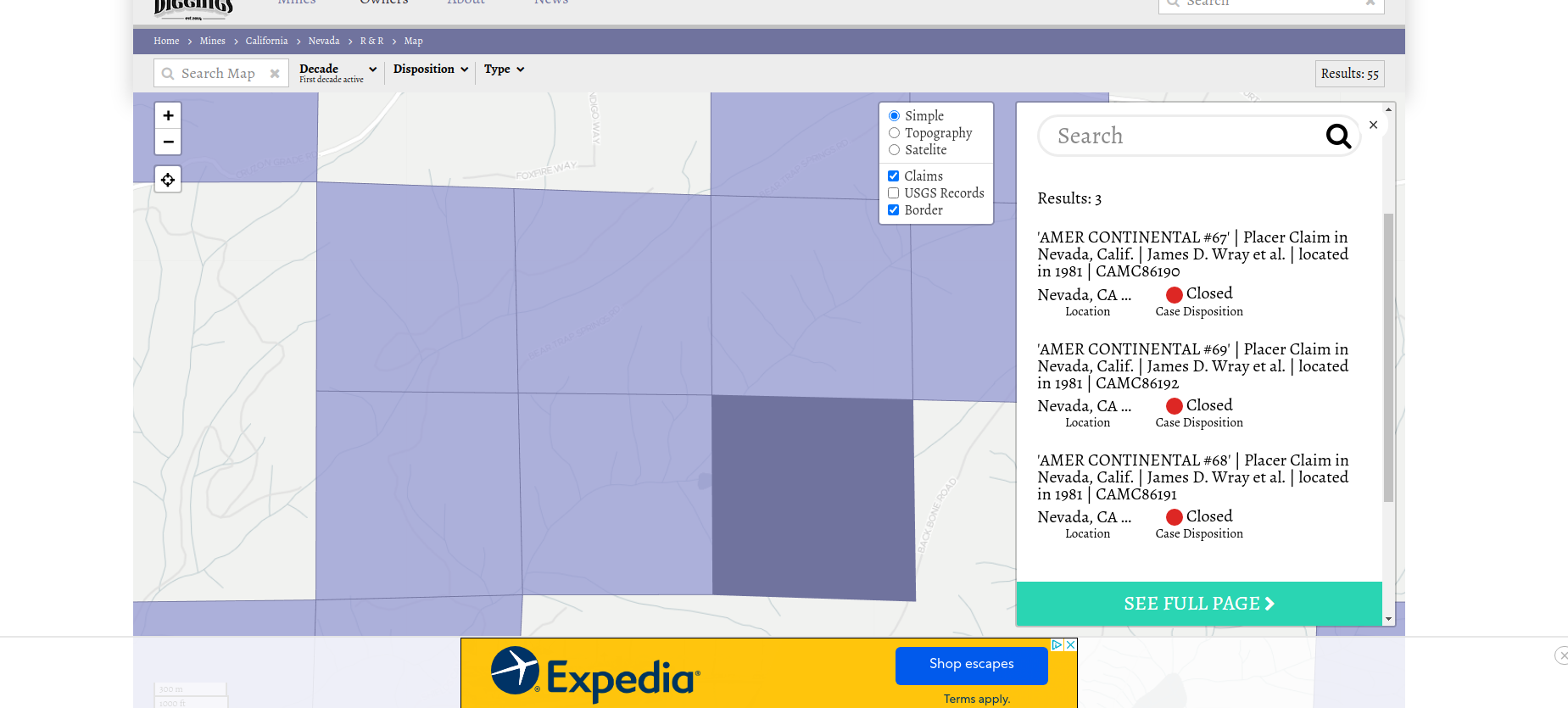Uncheck the Claims layer checkbox
The width and height of the screenshot is (1568, 708).
pos(893,176)
